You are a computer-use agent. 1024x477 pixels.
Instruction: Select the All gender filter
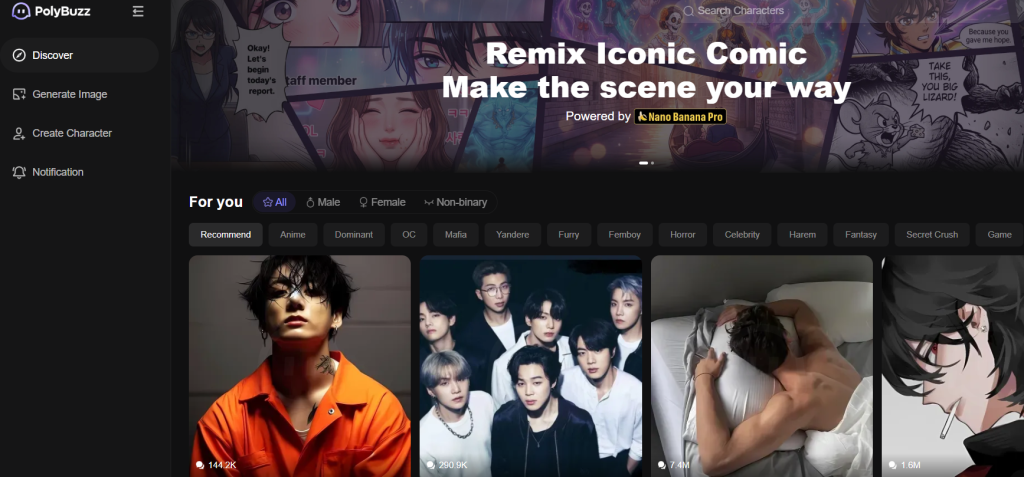tap(274, 202)
